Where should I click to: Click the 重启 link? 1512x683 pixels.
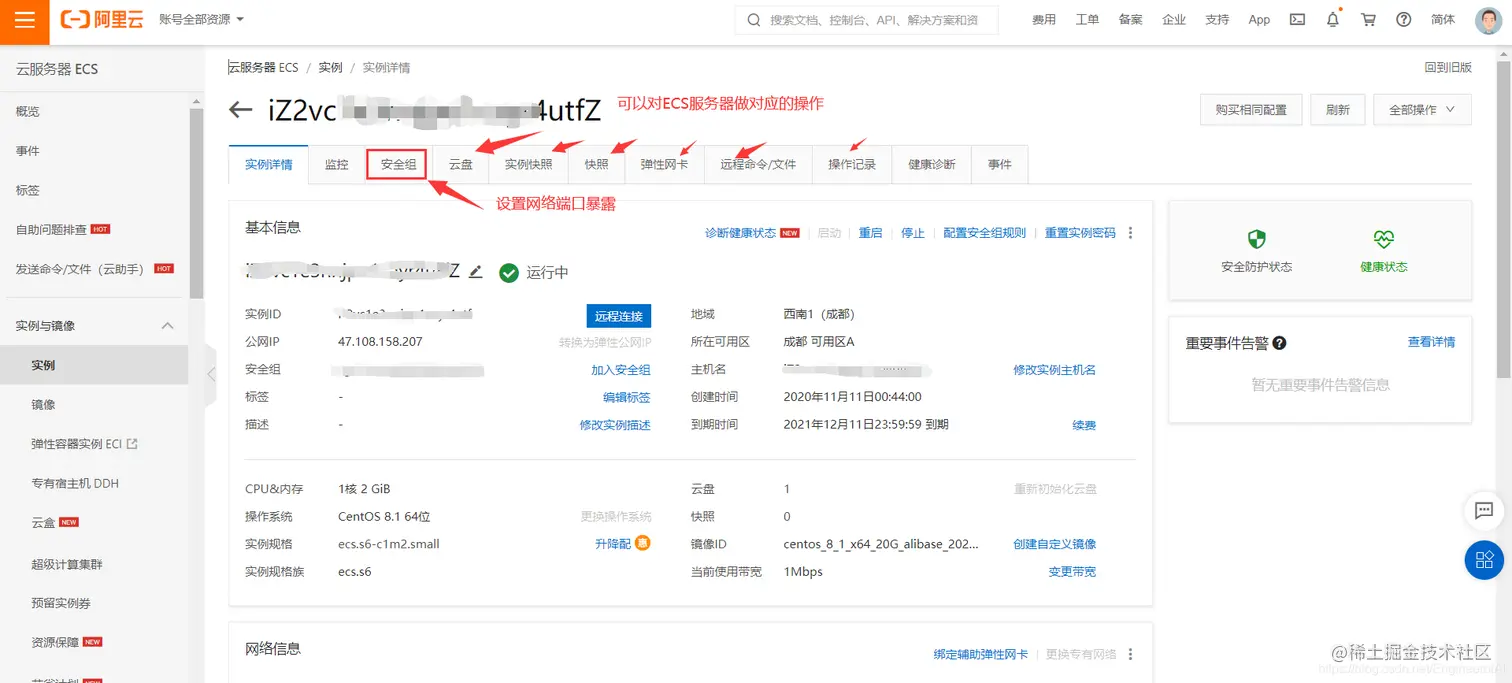(x=870, y=233)
